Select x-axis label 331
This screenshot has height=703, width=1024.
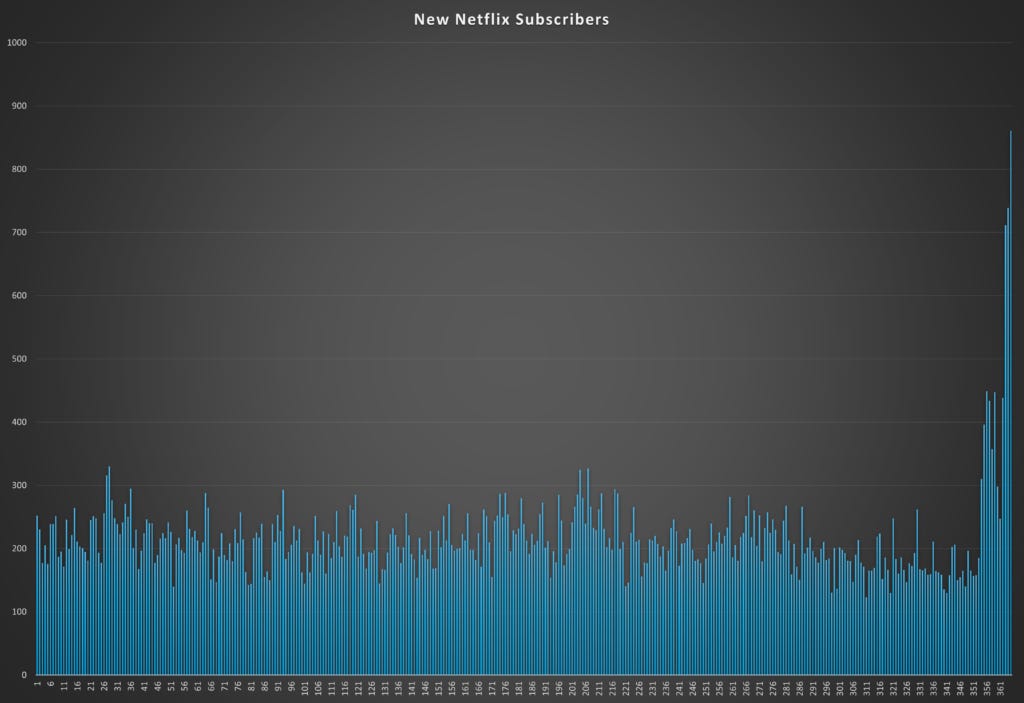[x=921, y=689]
